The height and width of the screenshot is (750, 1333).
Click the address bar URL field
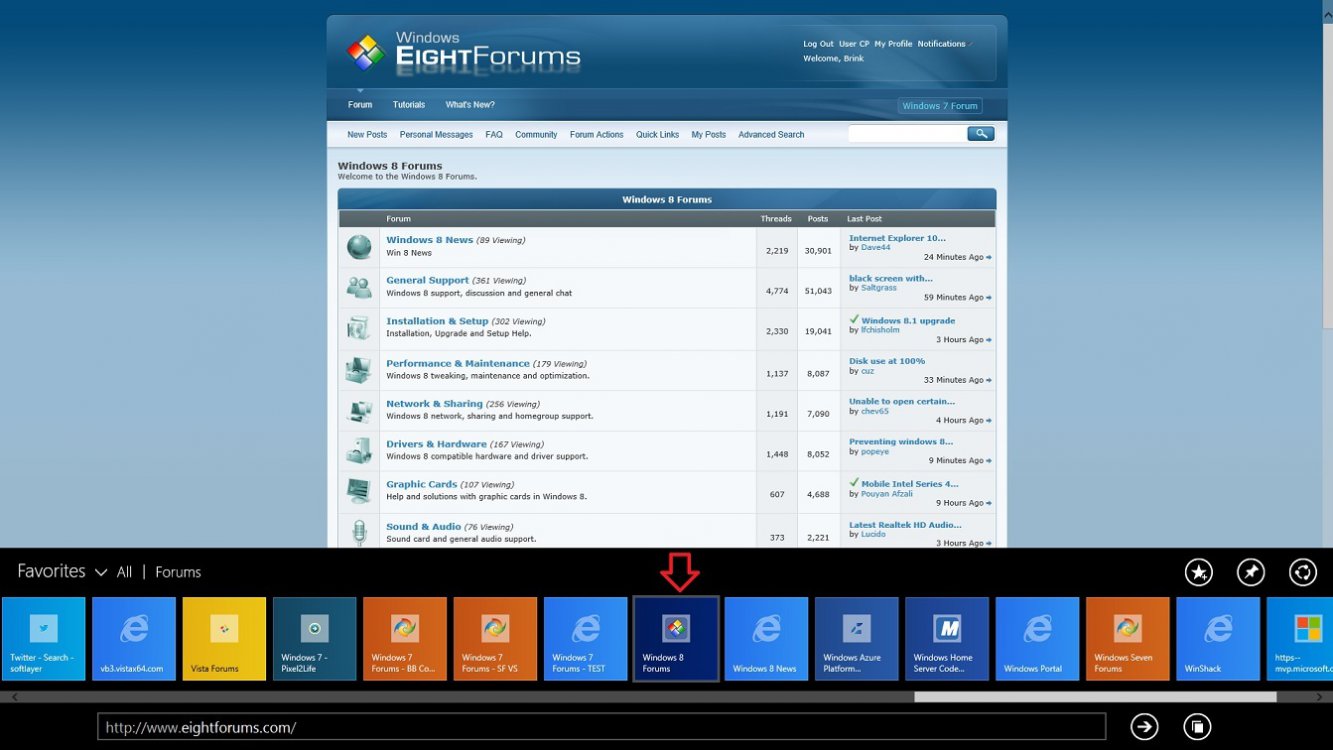pyautogui.click(x=600, y=727)
